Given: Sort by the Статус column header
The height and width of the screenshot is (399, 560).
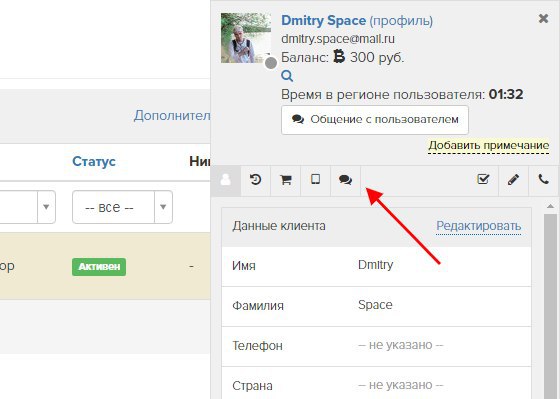Looking at the screenshot, I should click(x=94, y=161).
